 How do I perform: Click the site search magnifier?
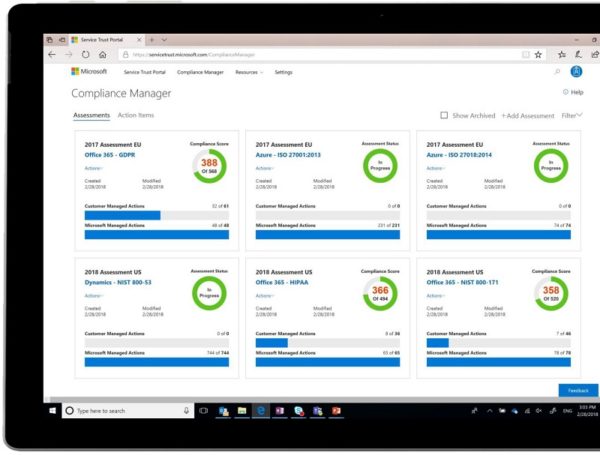click(558, 72)
